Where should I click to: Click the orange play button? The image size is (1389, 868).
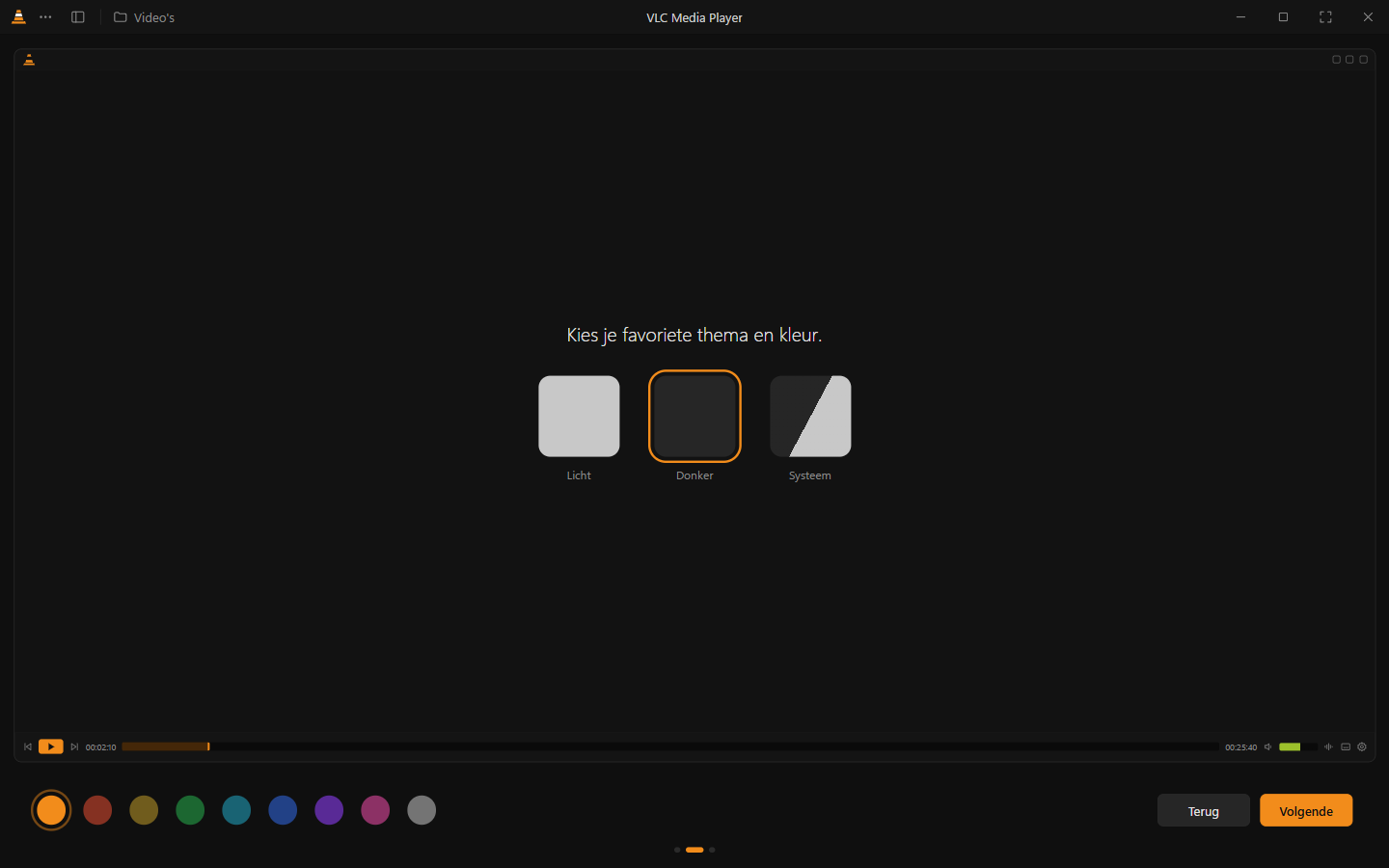pyautogui.click(x=50, y=746)
